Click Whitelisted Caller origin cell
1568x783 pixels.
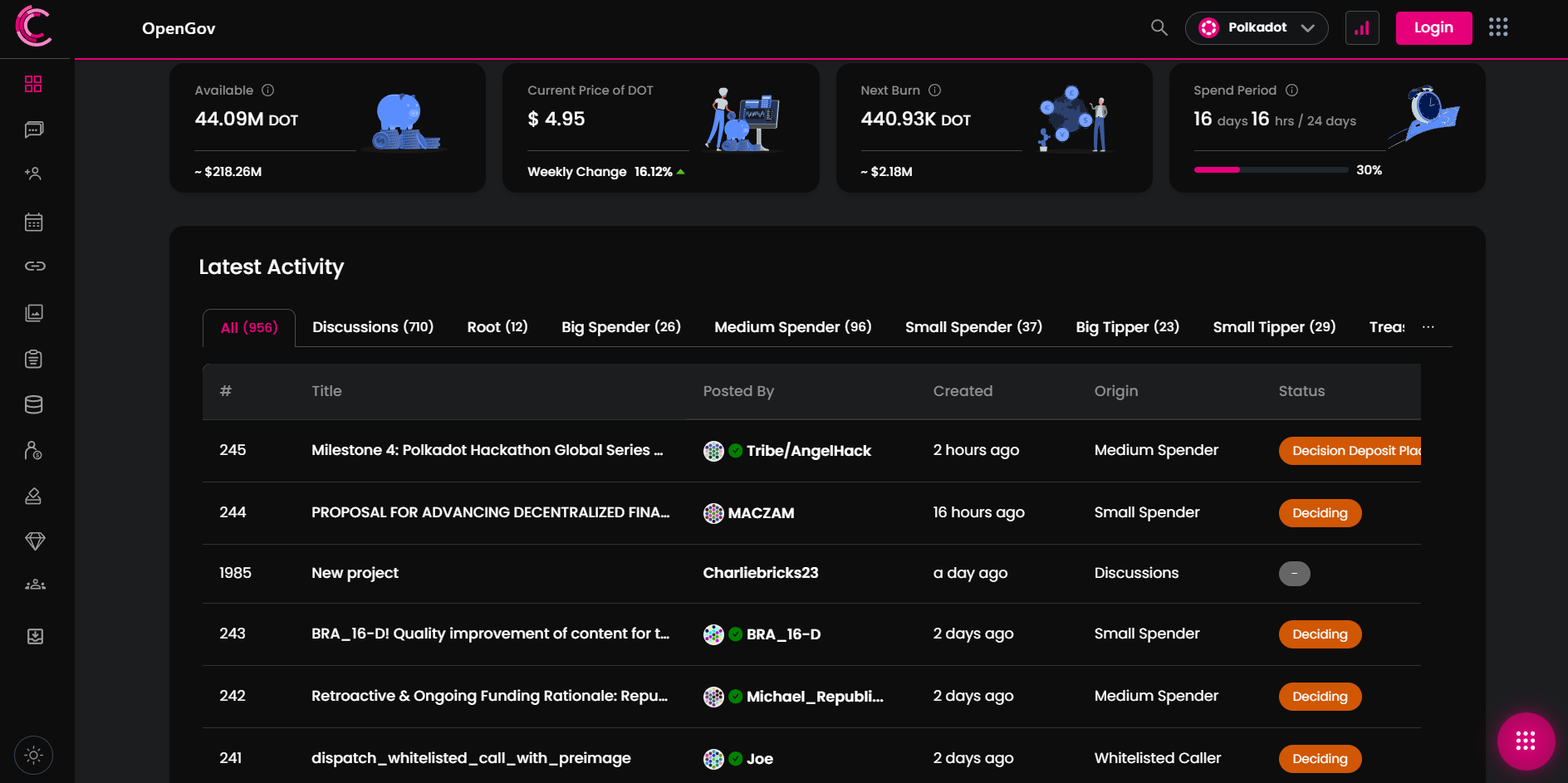pos(1158,758)
